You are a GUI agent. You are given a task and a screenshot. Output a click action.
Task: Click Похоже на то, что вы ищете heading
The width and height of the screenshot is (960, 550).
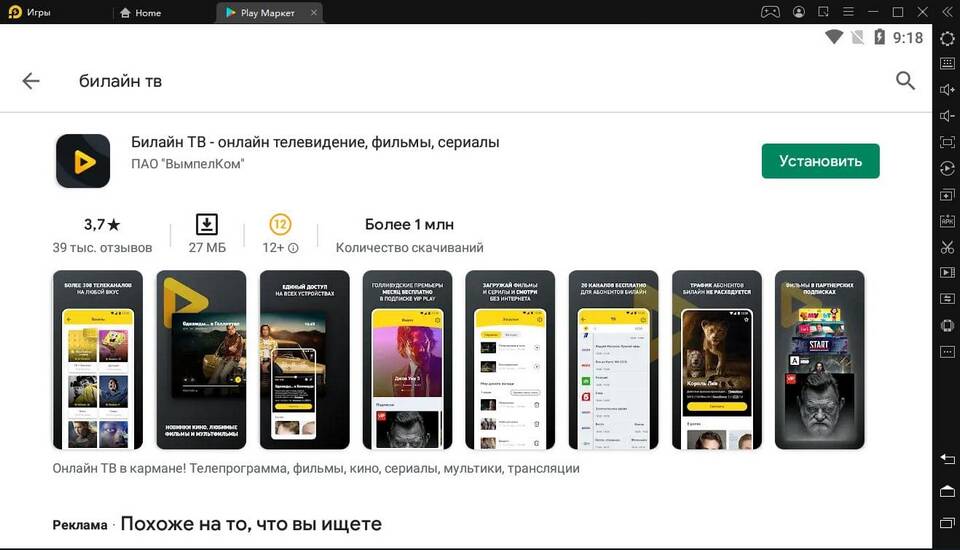251,524
